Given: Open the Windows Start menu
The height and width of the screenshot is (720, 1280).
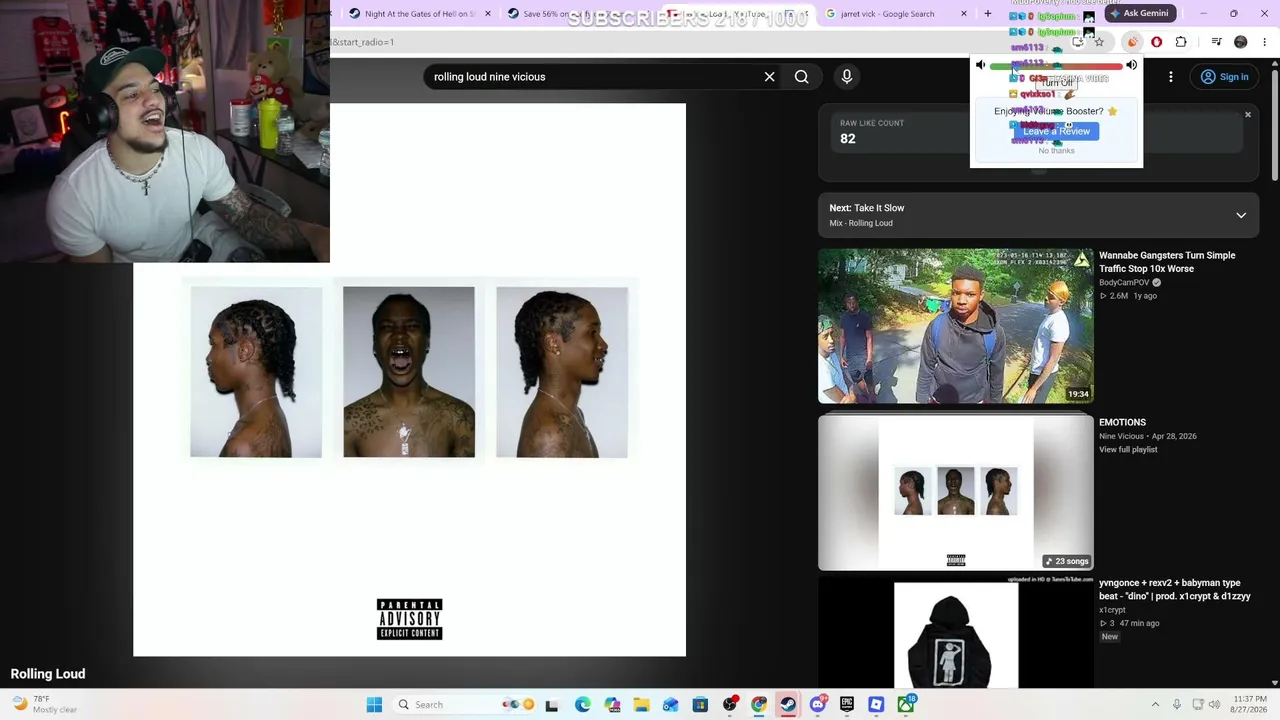Looking at the screenshot, I should point(374,704).
